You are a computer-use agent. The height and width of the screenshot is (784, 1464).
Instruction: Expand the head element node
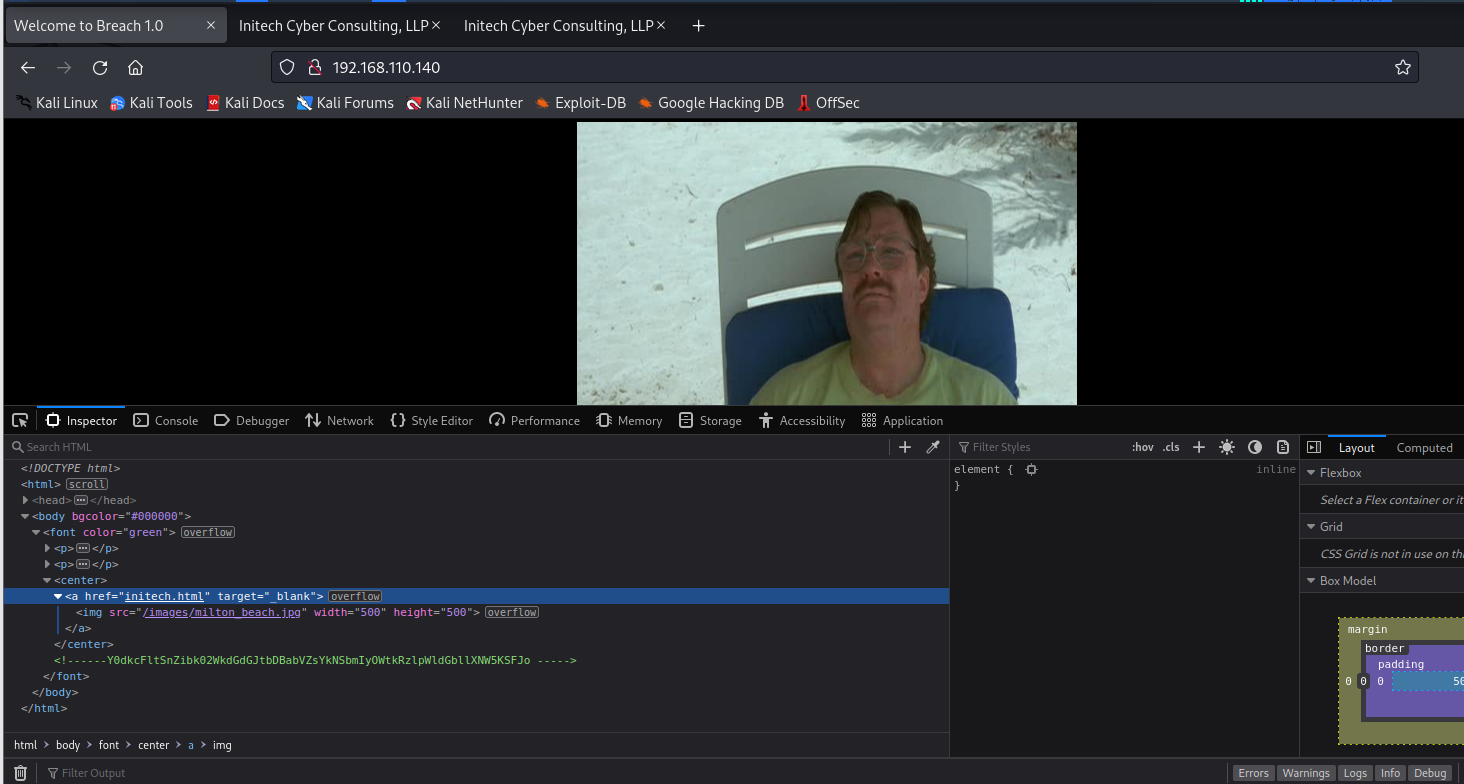[x=25, y=500]
